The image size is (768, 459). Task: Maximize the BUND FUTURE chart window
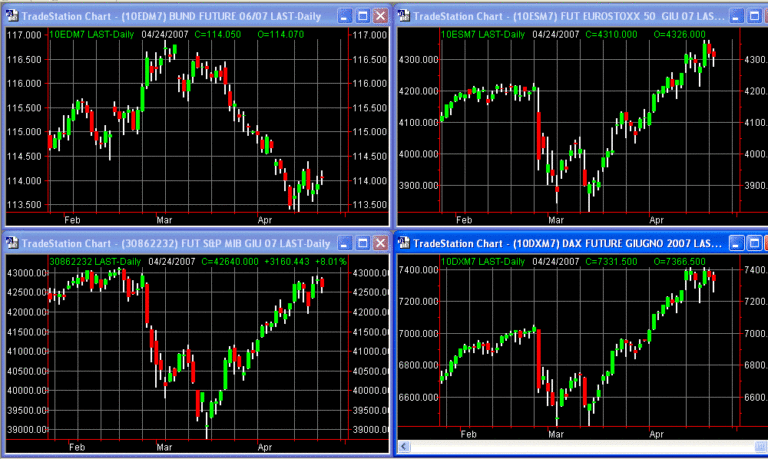pyautogui.click(x=361, y=16)
